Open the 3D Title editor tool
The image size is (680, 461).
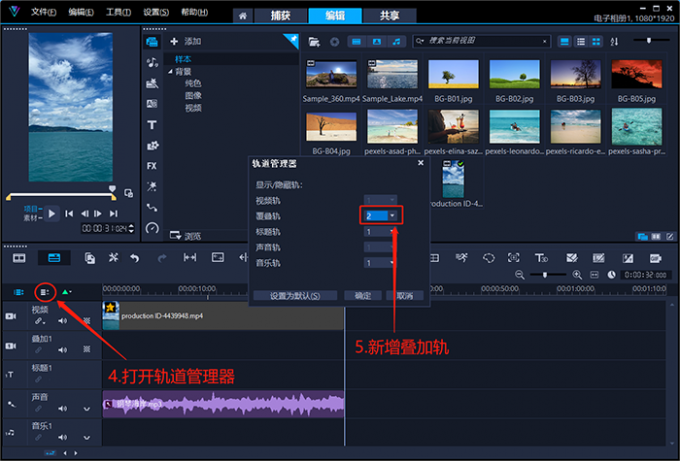point(541,258)
